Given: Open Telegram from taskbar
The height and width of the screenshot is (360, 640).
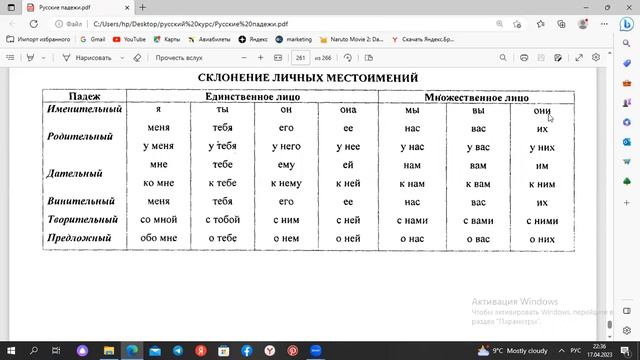Looking at the screenshot, I should click(x=178, y=351).
